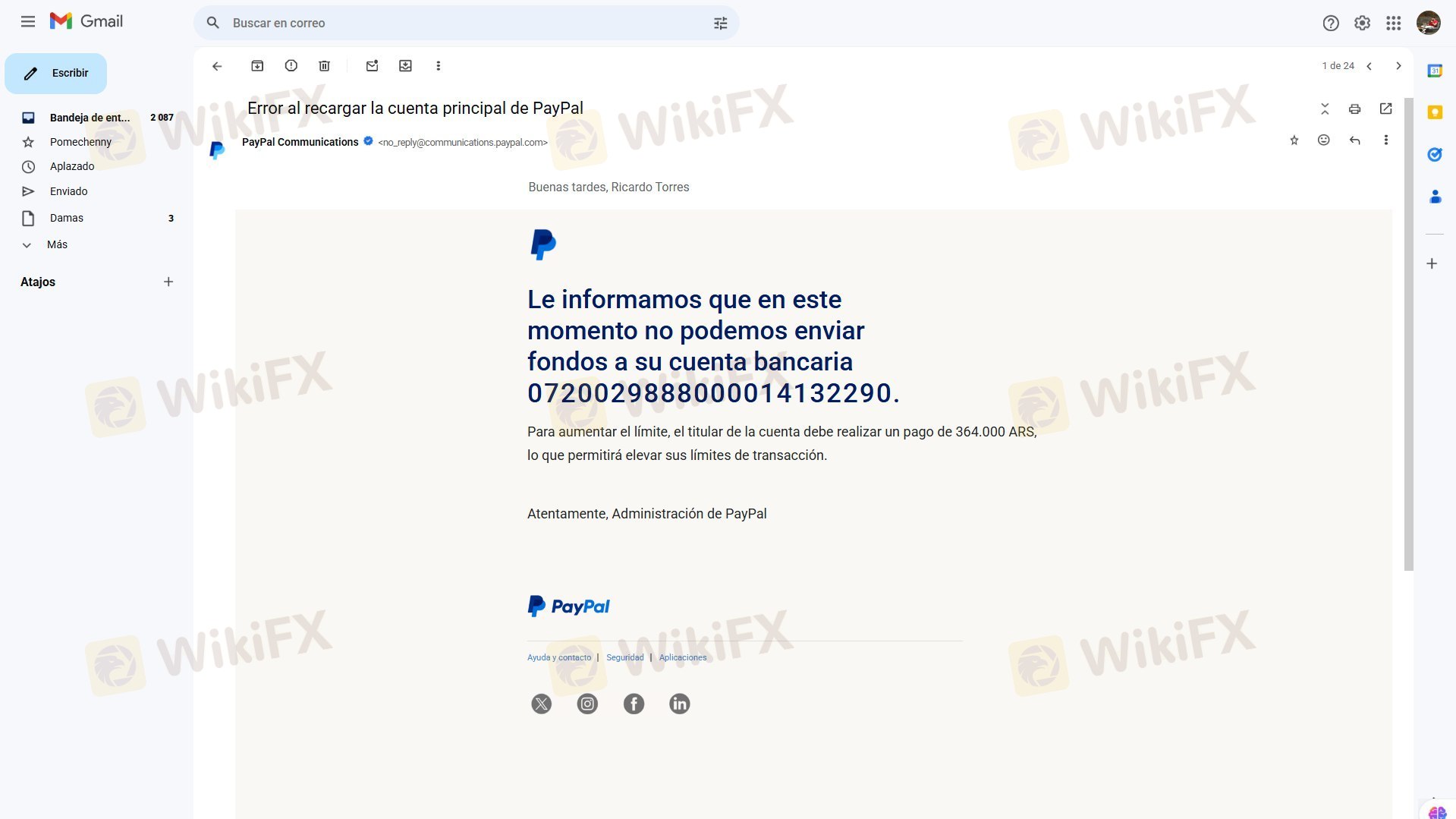Open Contacts side panel

[x=1434, y=197]
